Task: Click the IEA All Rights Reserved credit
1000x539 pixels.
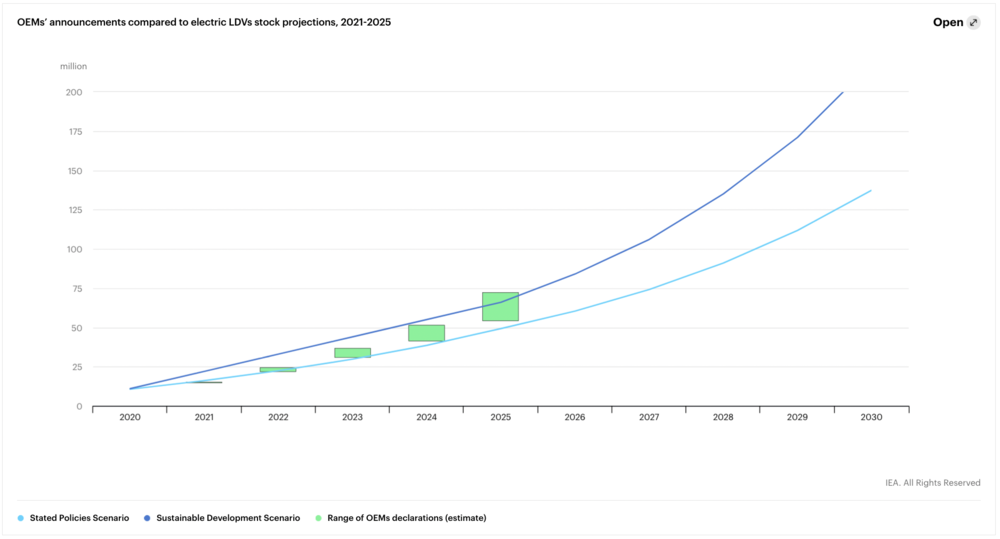Action: [x=932, y=482]
